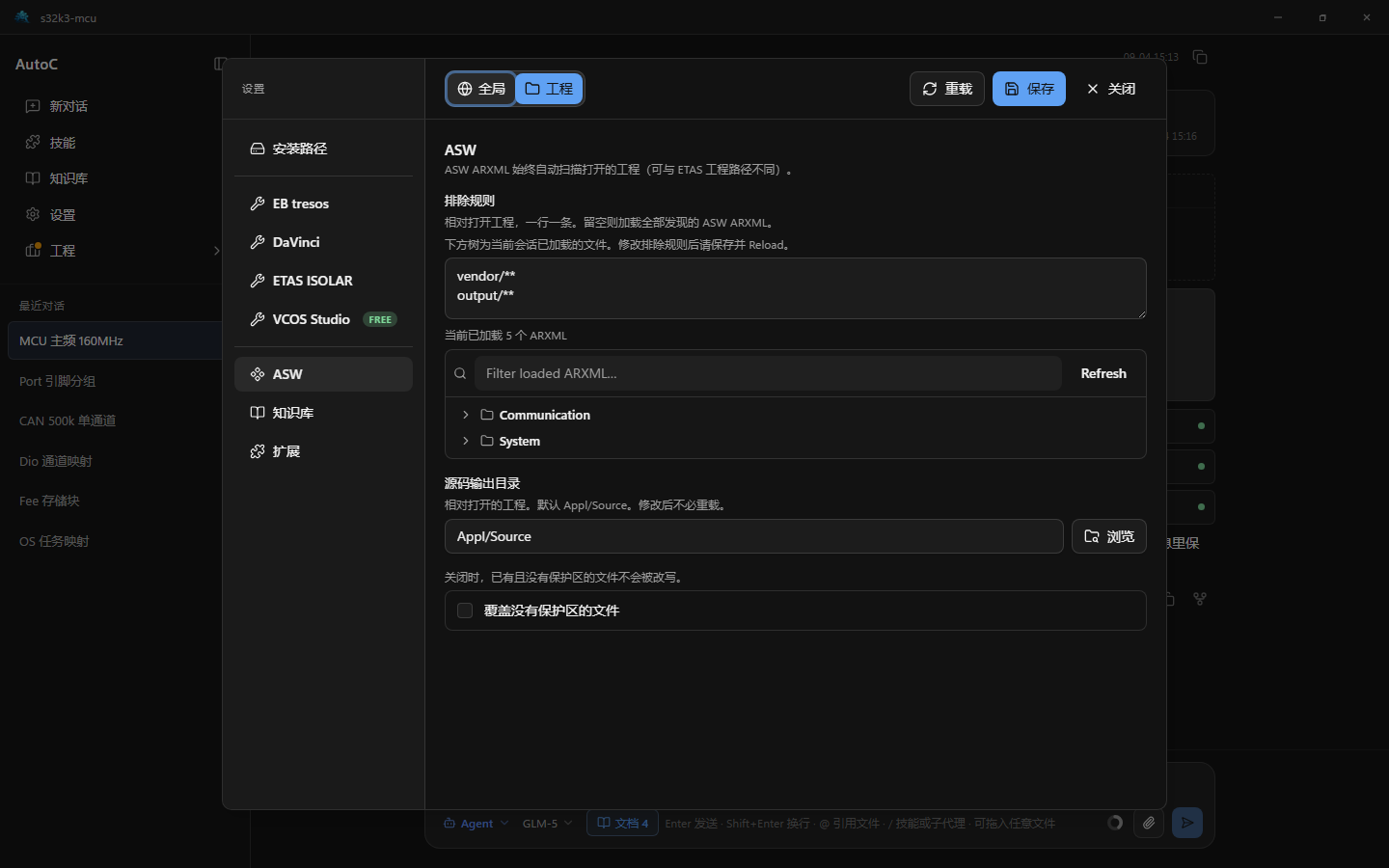This screenshot has width=1389, height=868.
Task: Click the Refresh button
Action: (1103, 373)
